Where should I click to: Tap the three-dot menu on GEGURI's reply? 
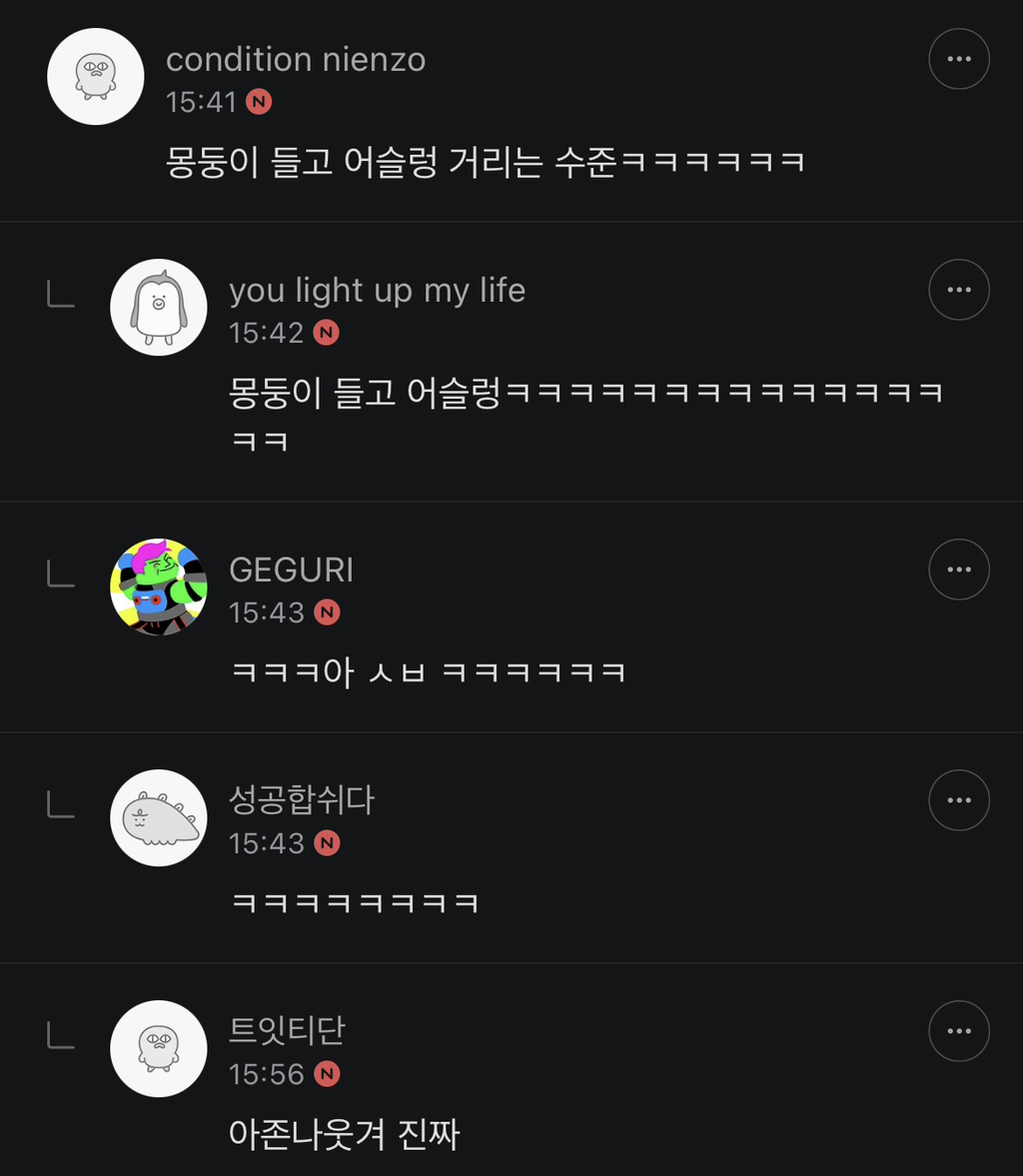(x=958, y=570)
